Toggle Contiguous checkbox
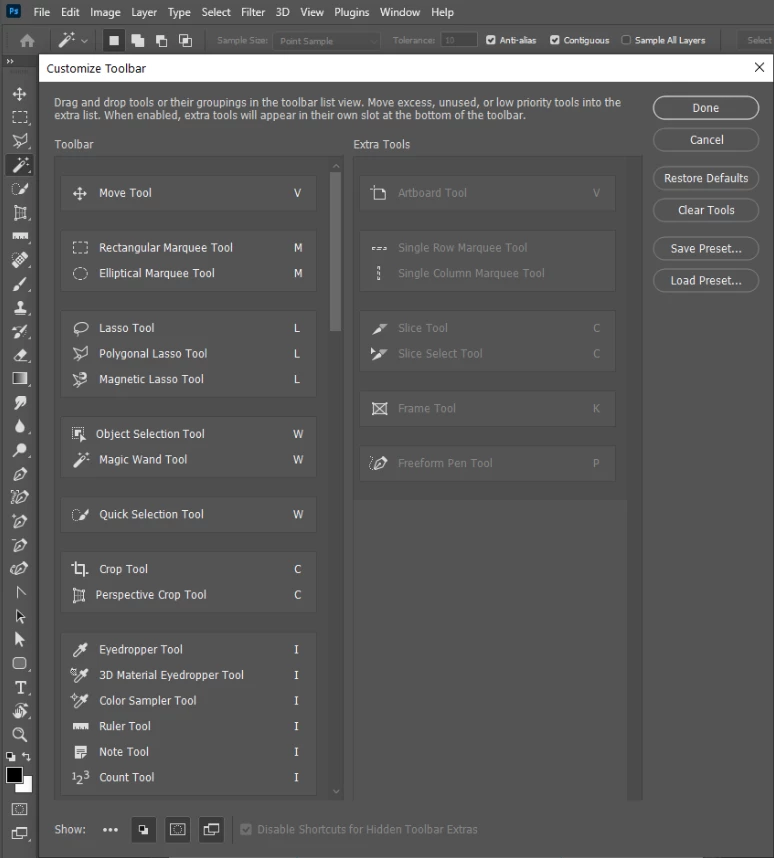 [554, 40]
